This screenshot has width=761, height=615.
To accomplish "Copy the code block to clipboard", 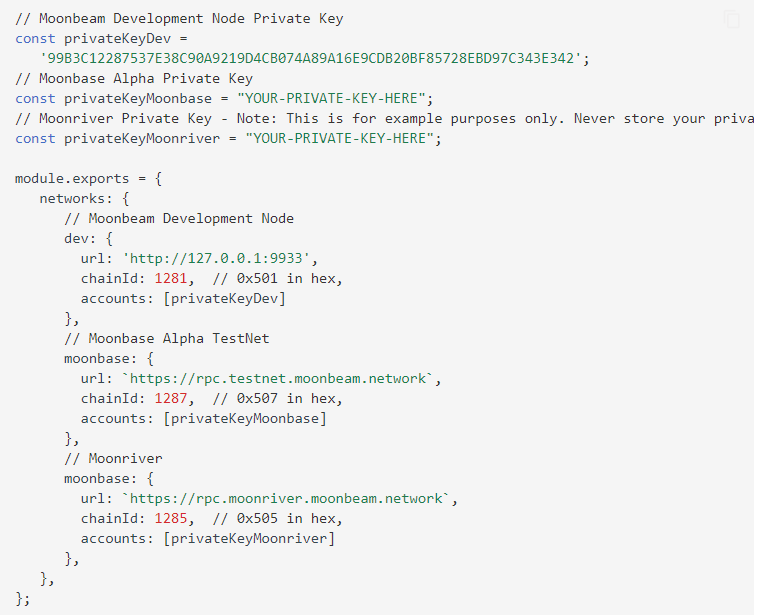I will click(x=732, y=20).
